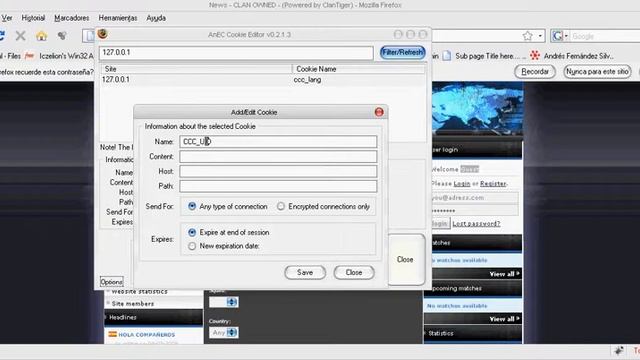
Task: Click the cookie Host input field
Action: [278, 171]
